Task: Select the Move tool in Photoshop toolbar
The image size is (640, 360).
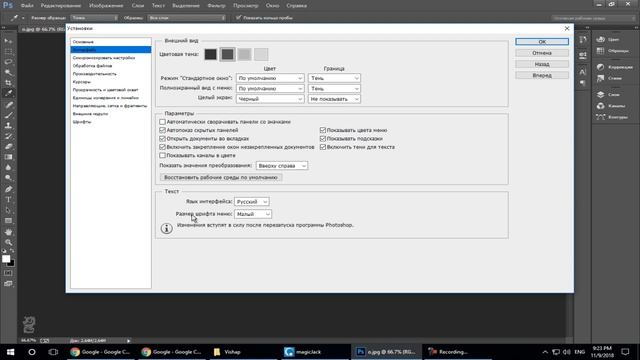Action: point(8,41)
